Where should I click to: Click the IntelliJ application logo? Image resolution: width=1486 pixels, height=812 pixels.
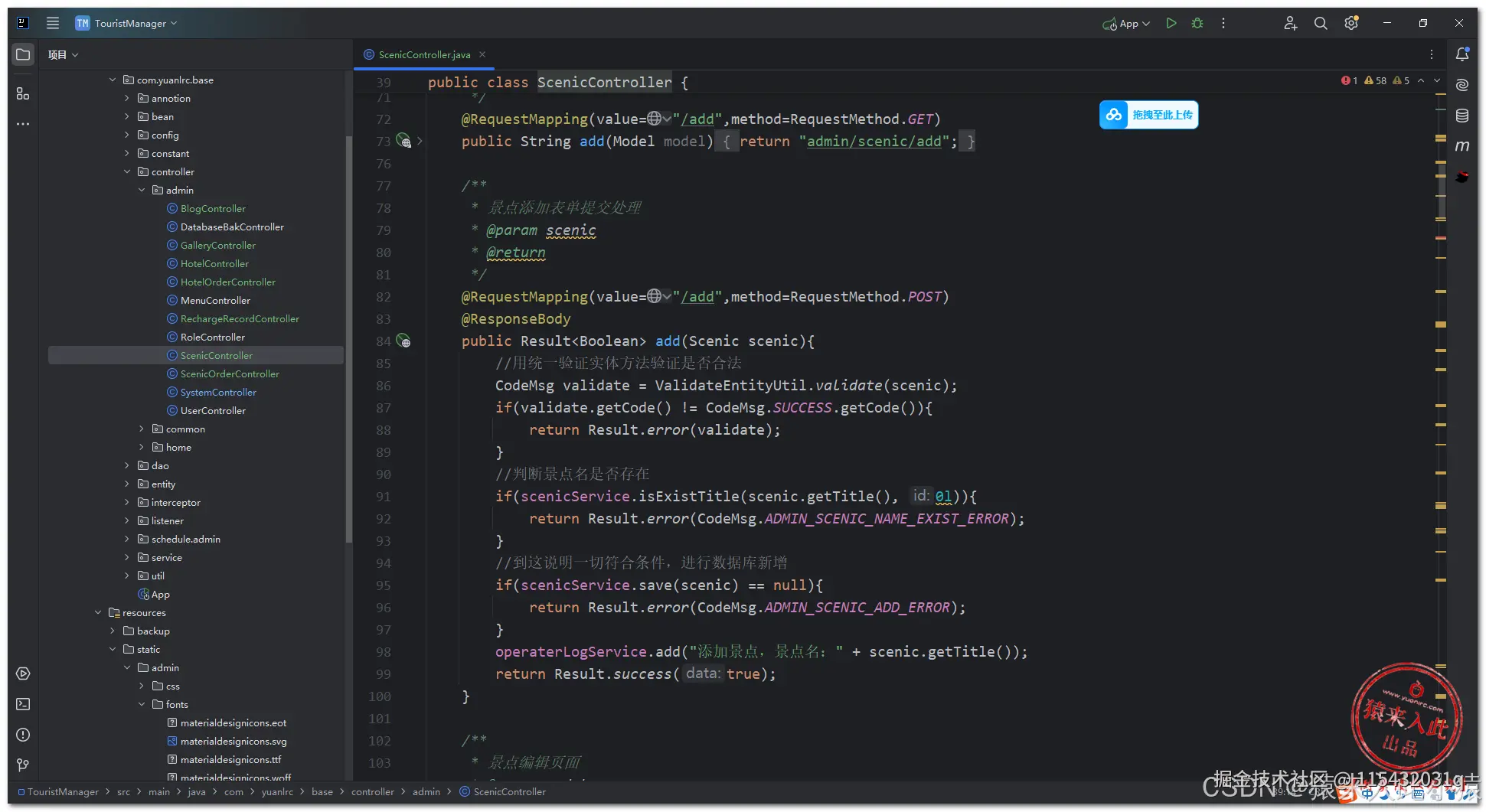tap(23, 23)
